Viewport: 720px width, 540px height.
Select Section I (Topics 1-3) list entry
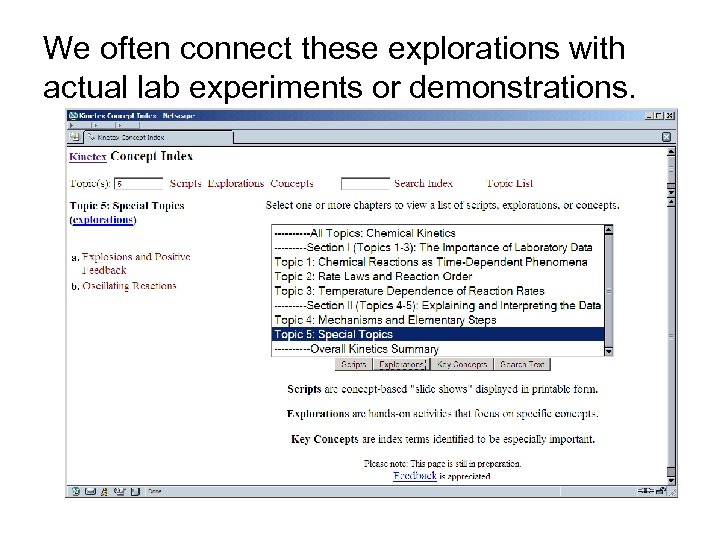tap(438, 248)
